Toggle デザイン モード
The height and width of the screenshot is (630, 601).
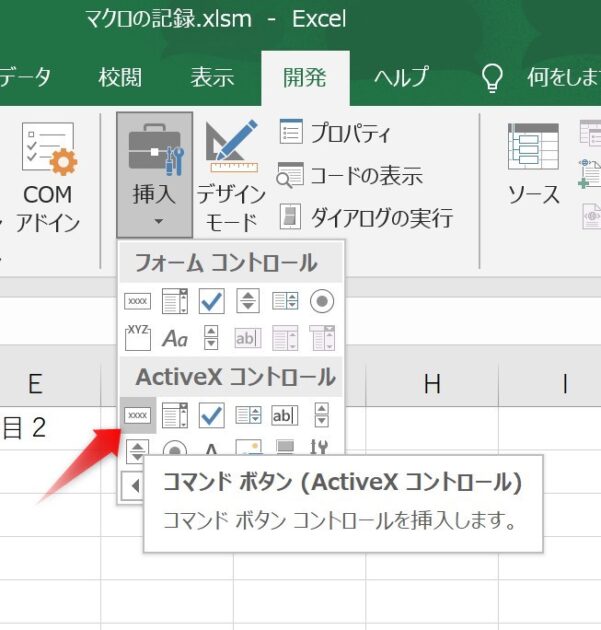point(231,176)
